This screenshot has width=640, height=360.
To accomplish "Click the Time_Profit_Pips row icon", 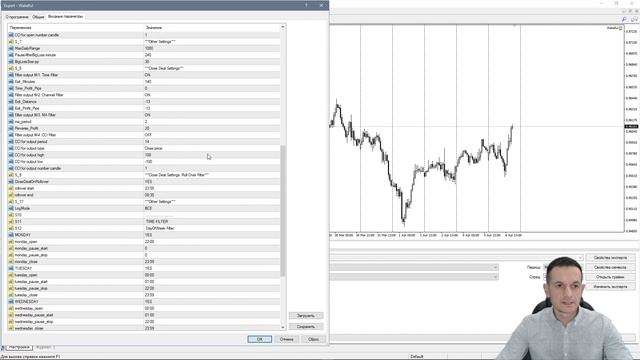I will 11,88.
